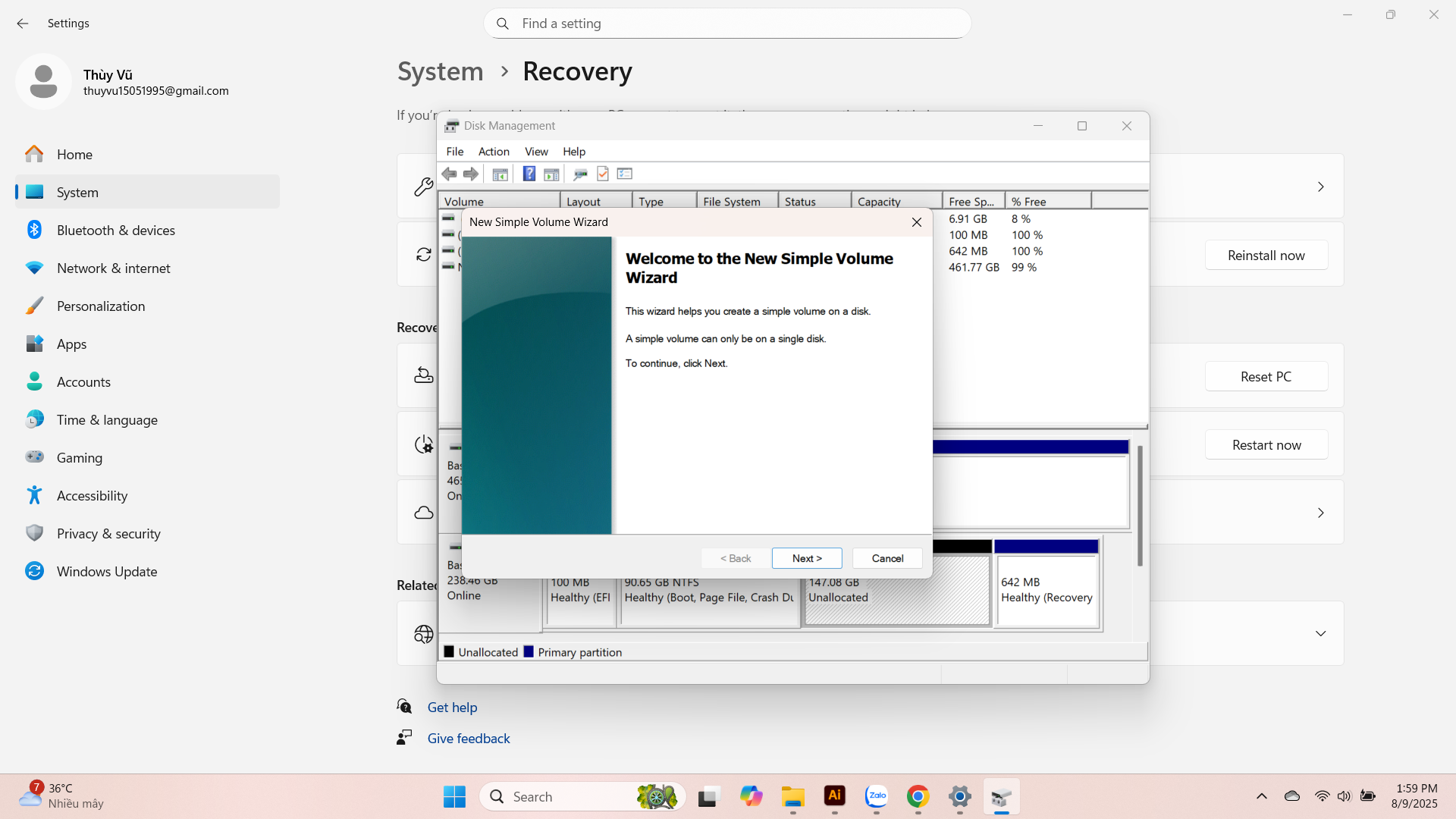Expand the bottom-right related settings chevron
The width and height of the screenshot is (1456, 819).
tap(1321, 633)
